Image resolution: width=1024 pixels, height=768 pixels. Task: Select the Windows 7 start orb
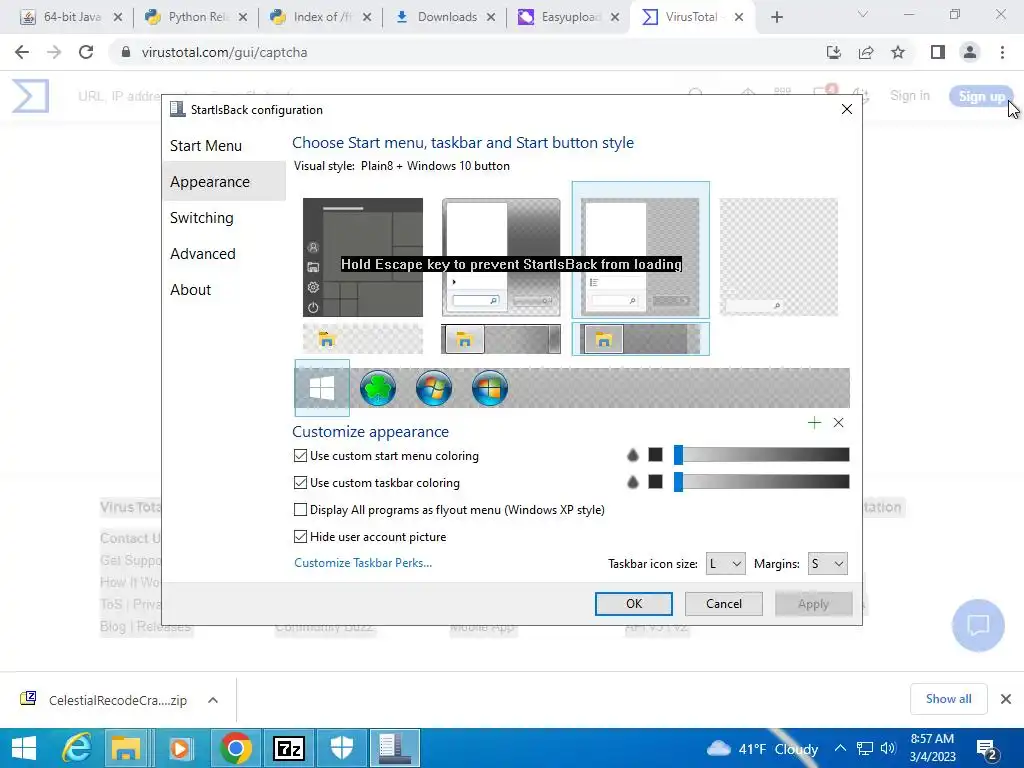coord(434,388)
